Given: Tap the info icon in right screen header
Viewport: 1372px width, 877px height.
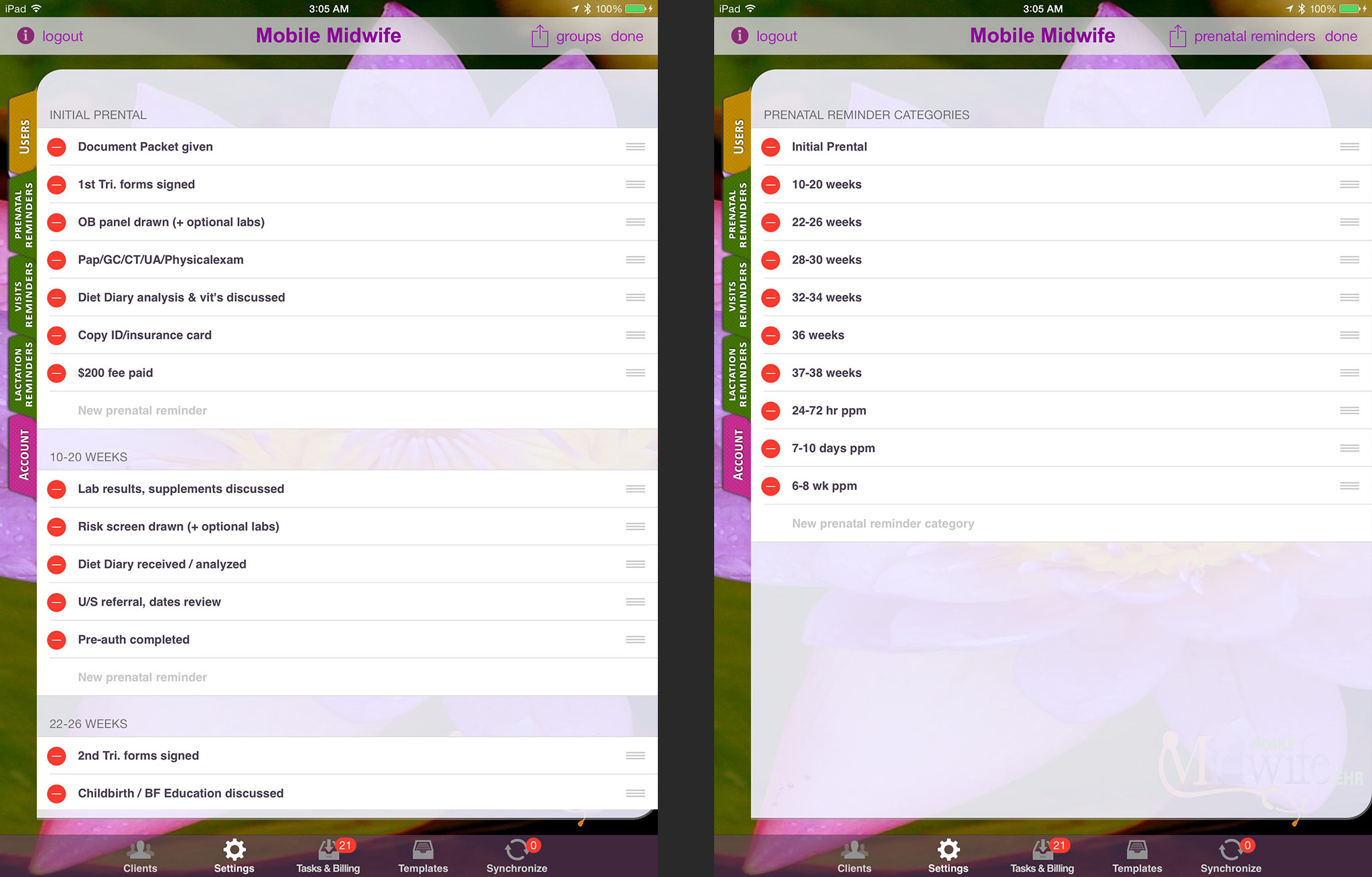Looking at the screenshot, I should (x=740, y=36).
